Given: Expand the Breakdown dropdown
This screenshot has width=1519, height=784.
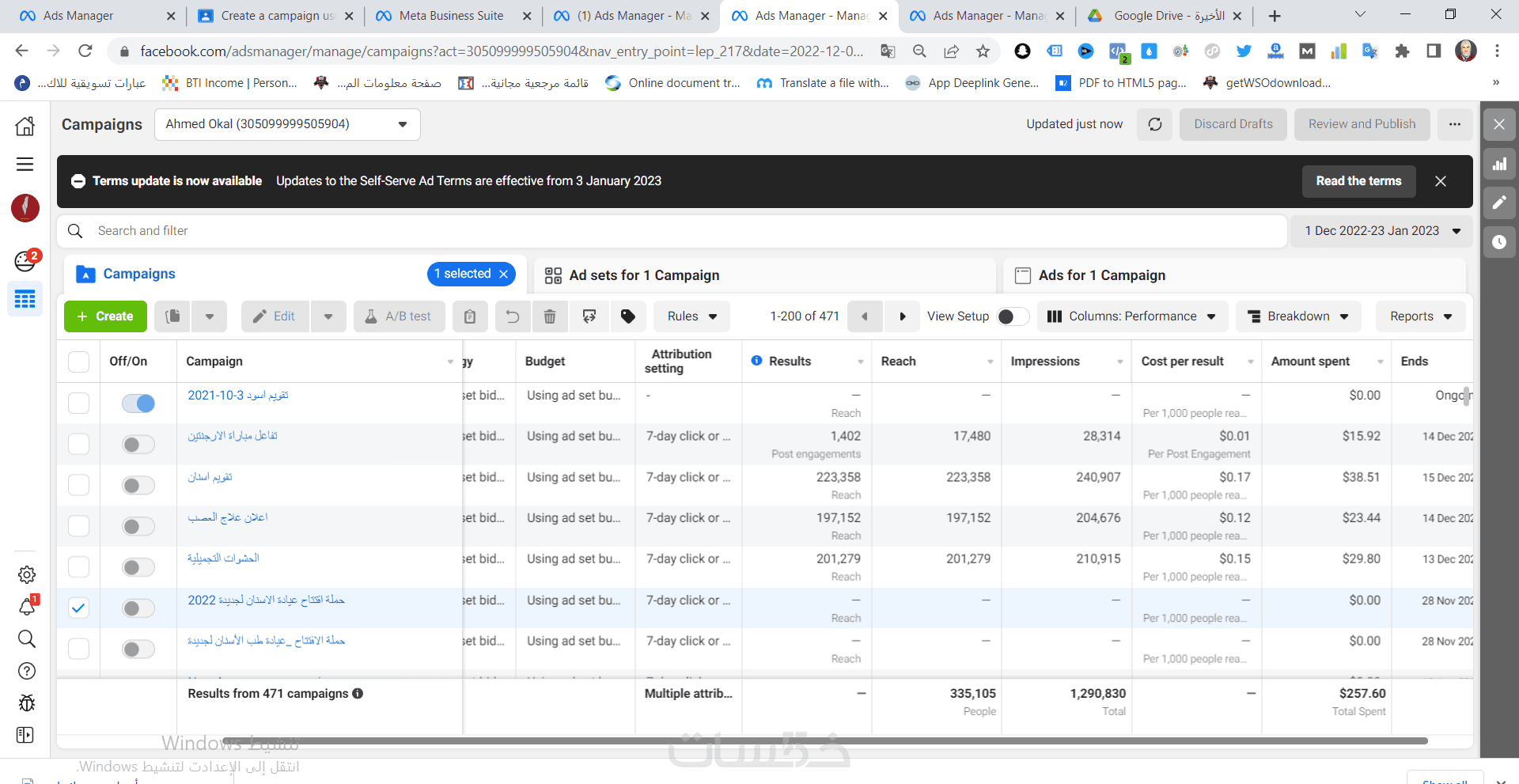Looking at the screenshot, I should [1298, 316].
